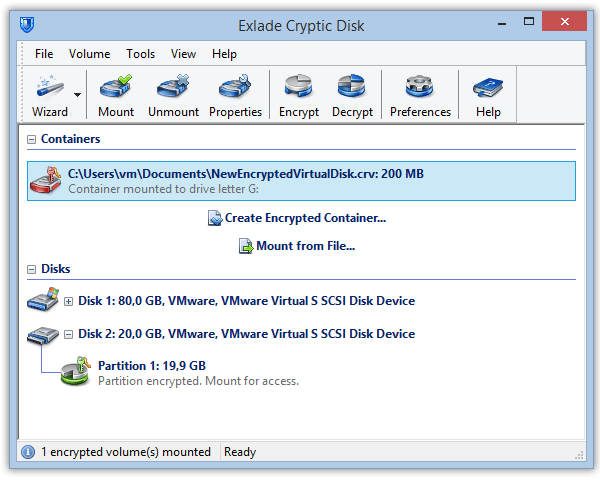Open the Volume menu
The width and height of the screenshot is (600, 480).
coord(90,54)
